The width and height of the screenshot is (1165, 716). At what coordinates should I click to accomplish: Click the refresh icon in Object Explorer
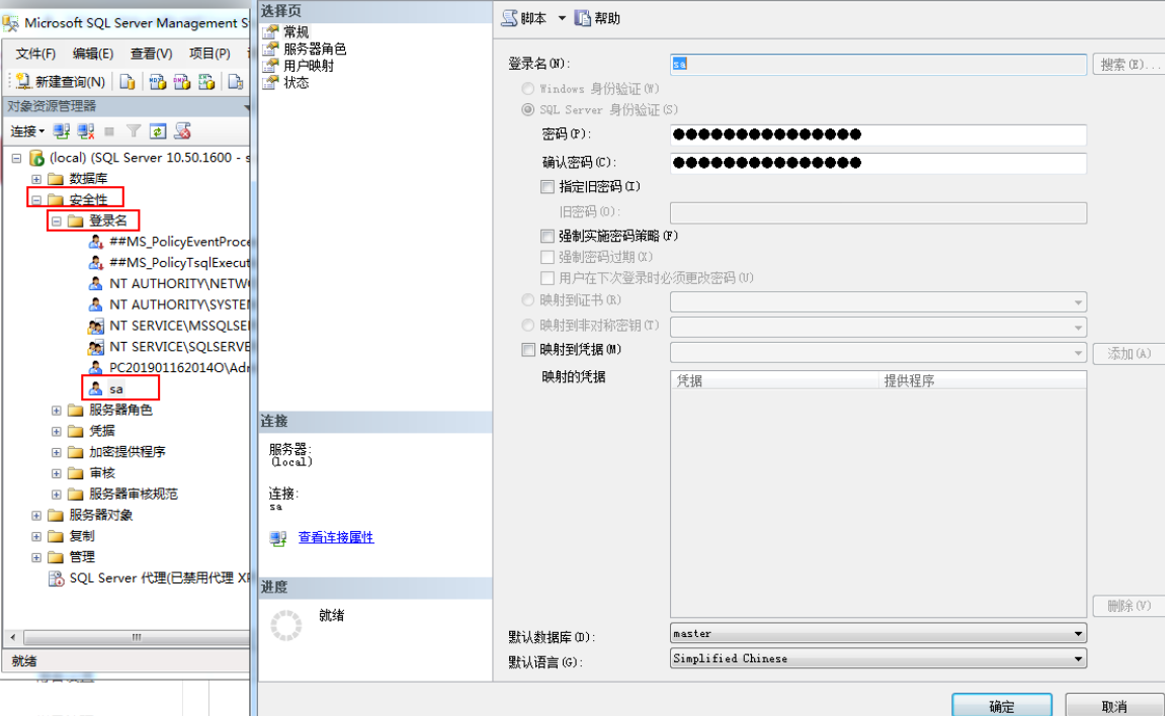click(158, 131)
